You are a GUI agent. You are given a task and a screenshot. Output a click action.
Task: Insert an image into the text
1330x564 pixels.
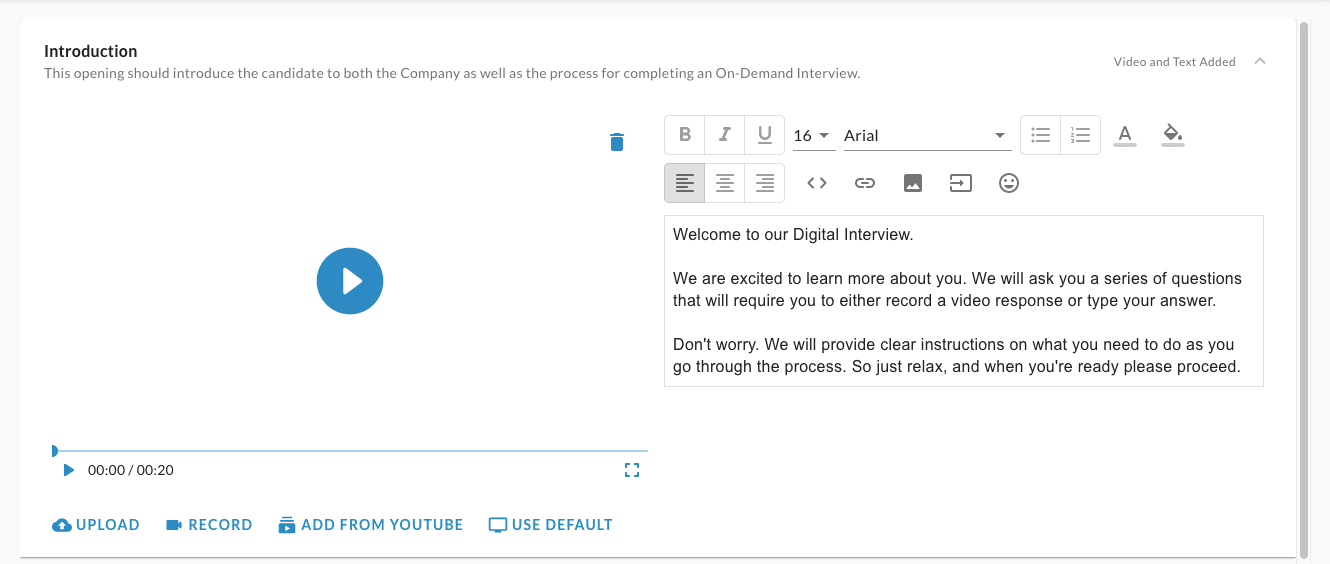point(913,183)
